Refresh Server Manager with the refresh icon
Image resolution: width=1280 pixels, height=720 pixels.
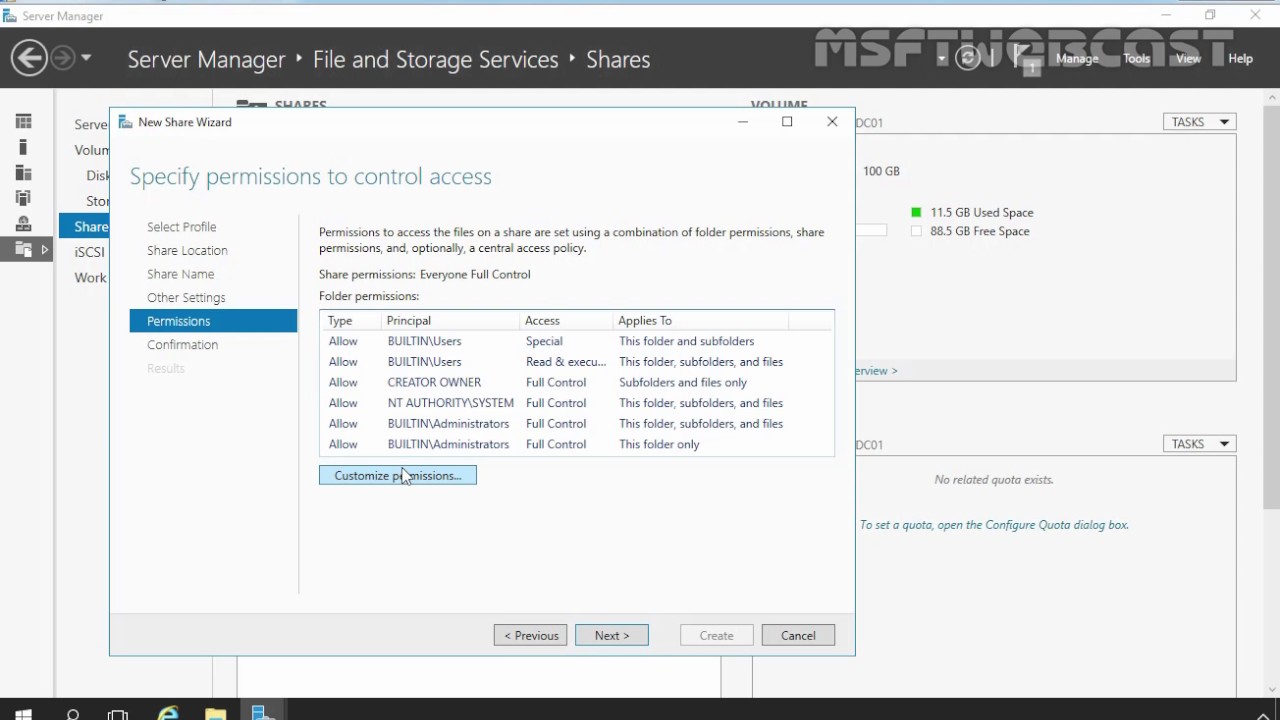[x=967, y=58]
